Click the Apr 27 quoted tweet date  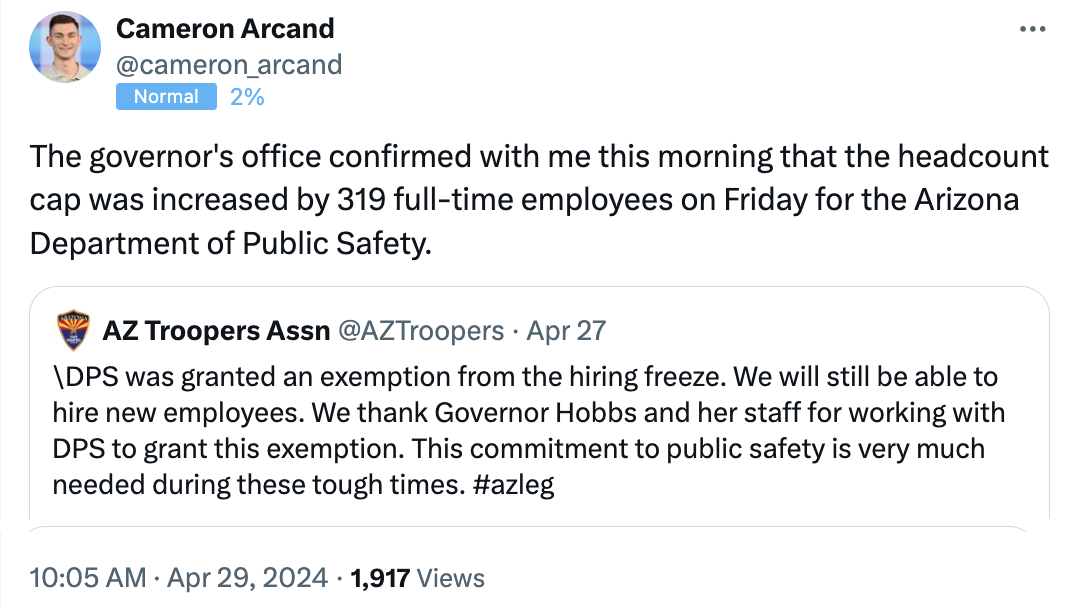click(x=565, y=330)
